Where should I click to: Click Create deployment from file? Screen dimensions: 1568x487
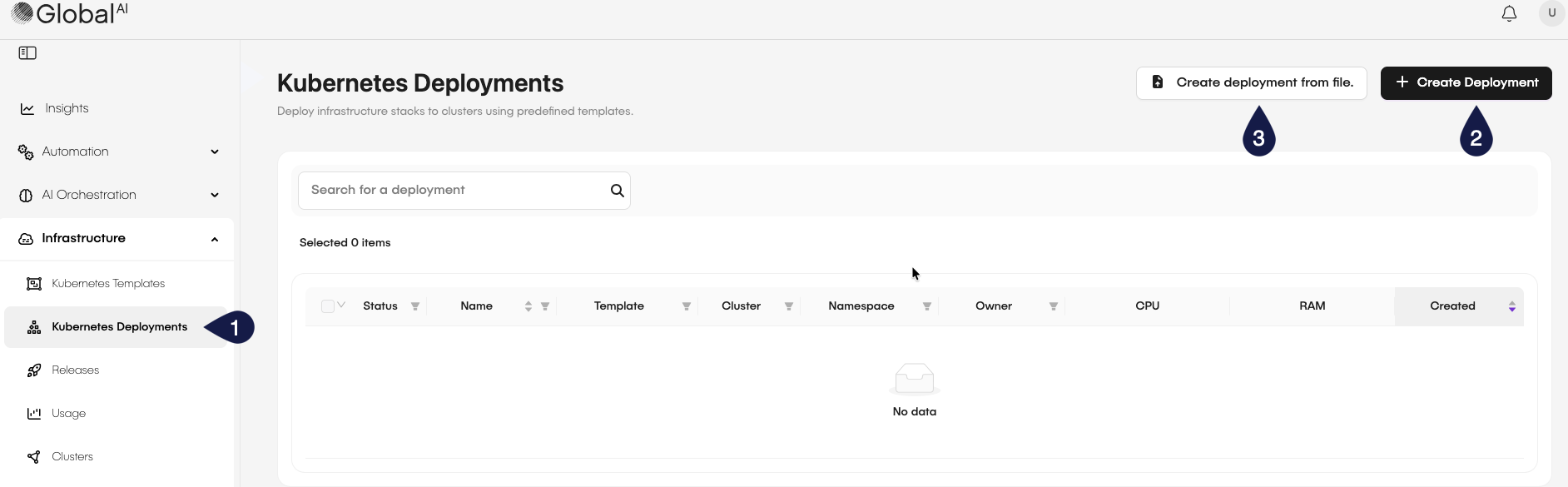coord(1251,83)
